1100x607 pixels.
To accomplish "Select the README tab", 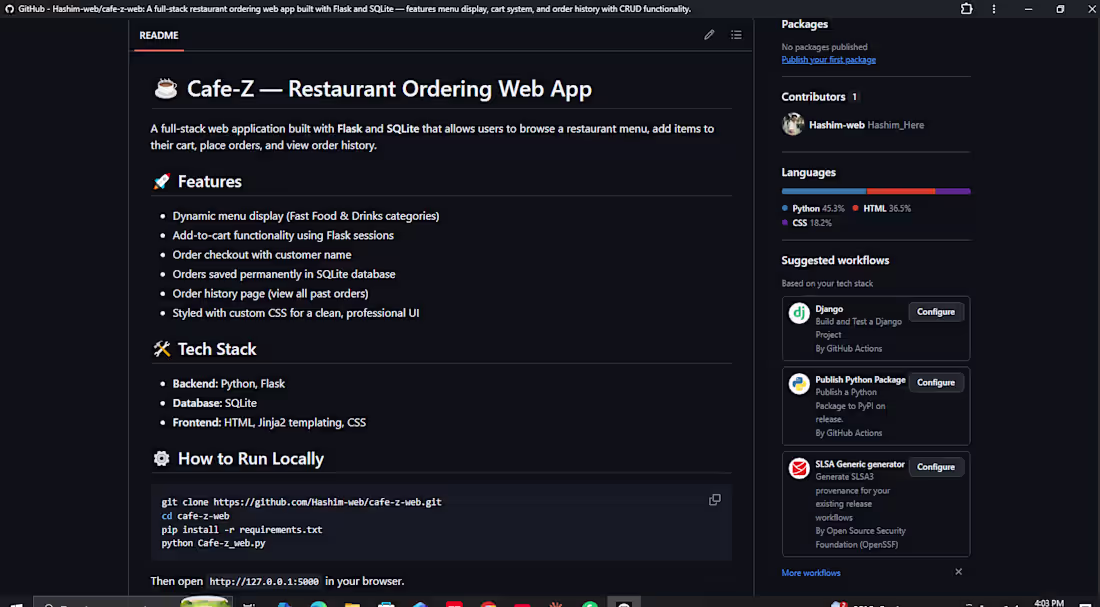I will click(x=159, y=35).
